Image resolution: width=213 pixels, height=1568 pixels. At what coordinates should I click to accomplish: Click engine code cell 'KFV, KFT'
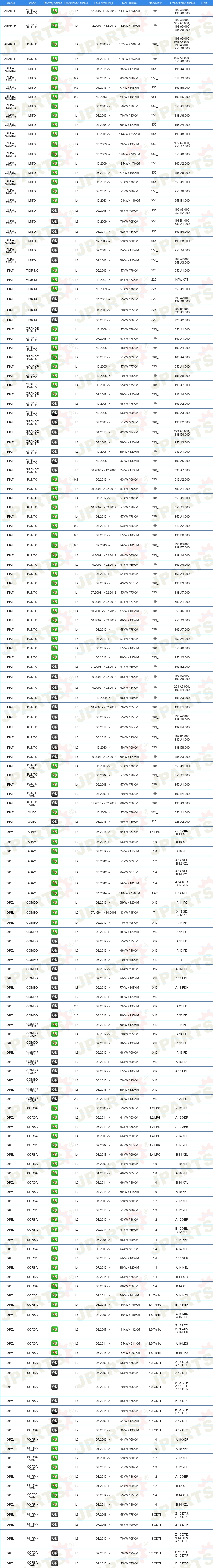pyautogui.click(x=181, y=279)
